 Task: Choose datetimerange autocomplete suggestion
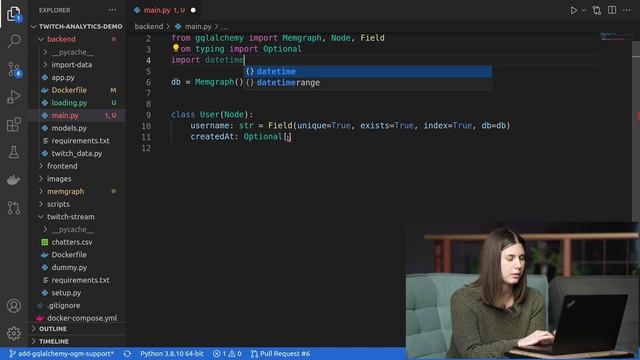point(367,82)
